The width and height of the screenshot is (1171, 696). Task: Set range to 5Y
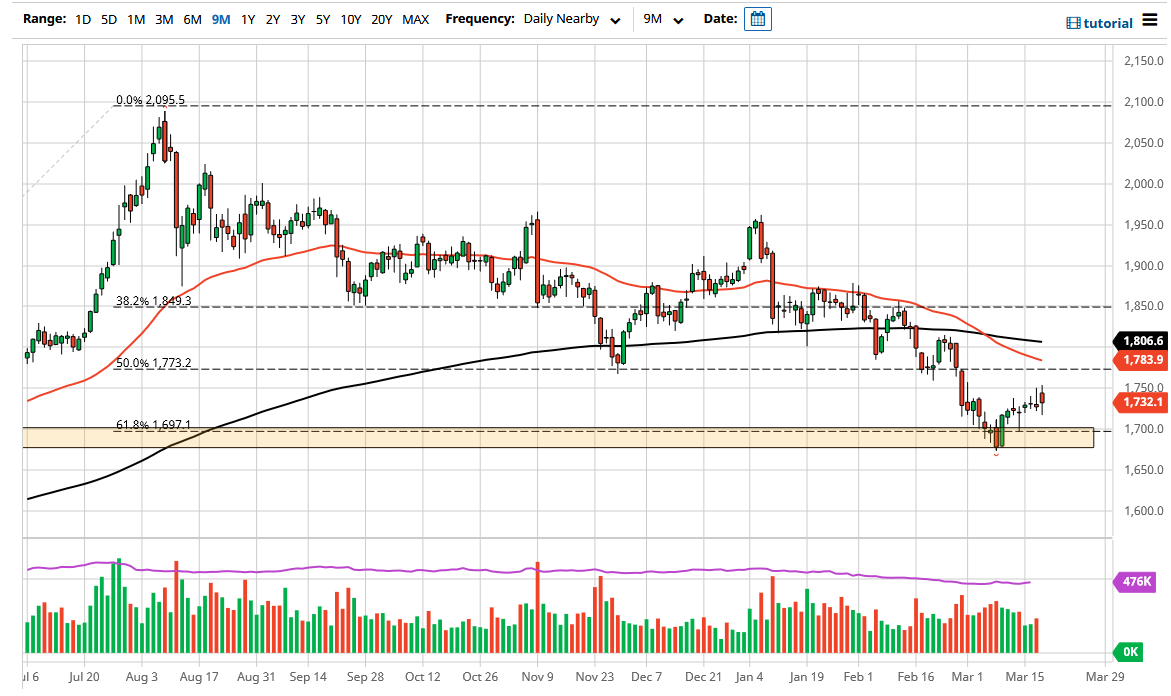coord(323,19)
